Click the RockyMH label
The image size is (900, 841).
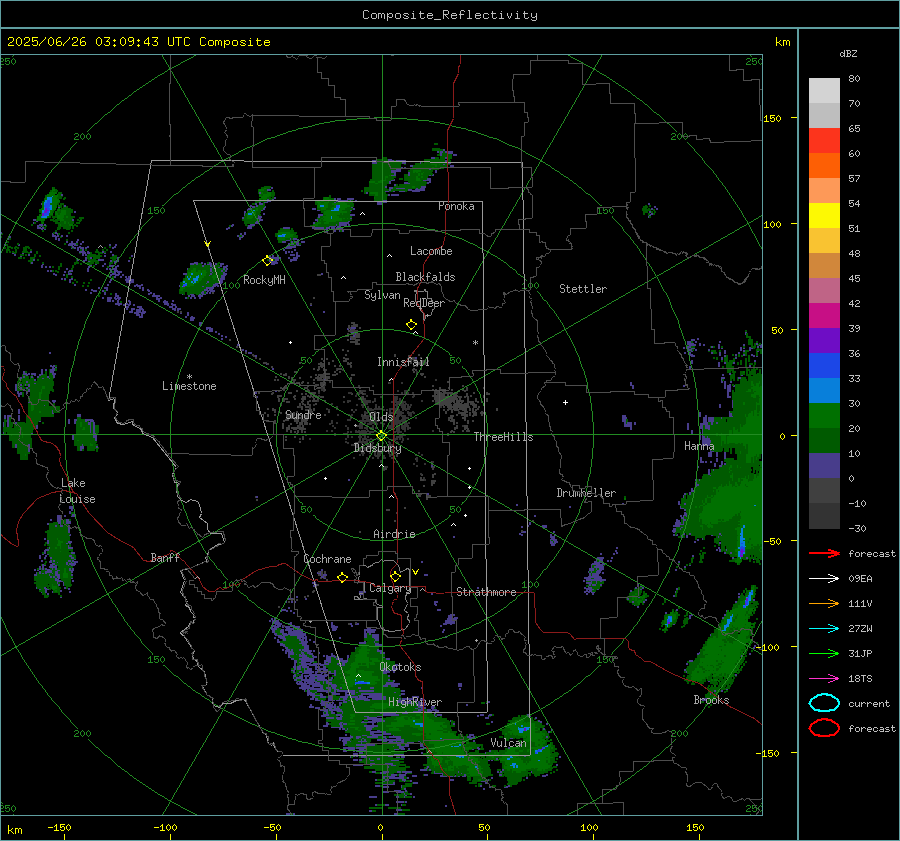click(264, 280)
